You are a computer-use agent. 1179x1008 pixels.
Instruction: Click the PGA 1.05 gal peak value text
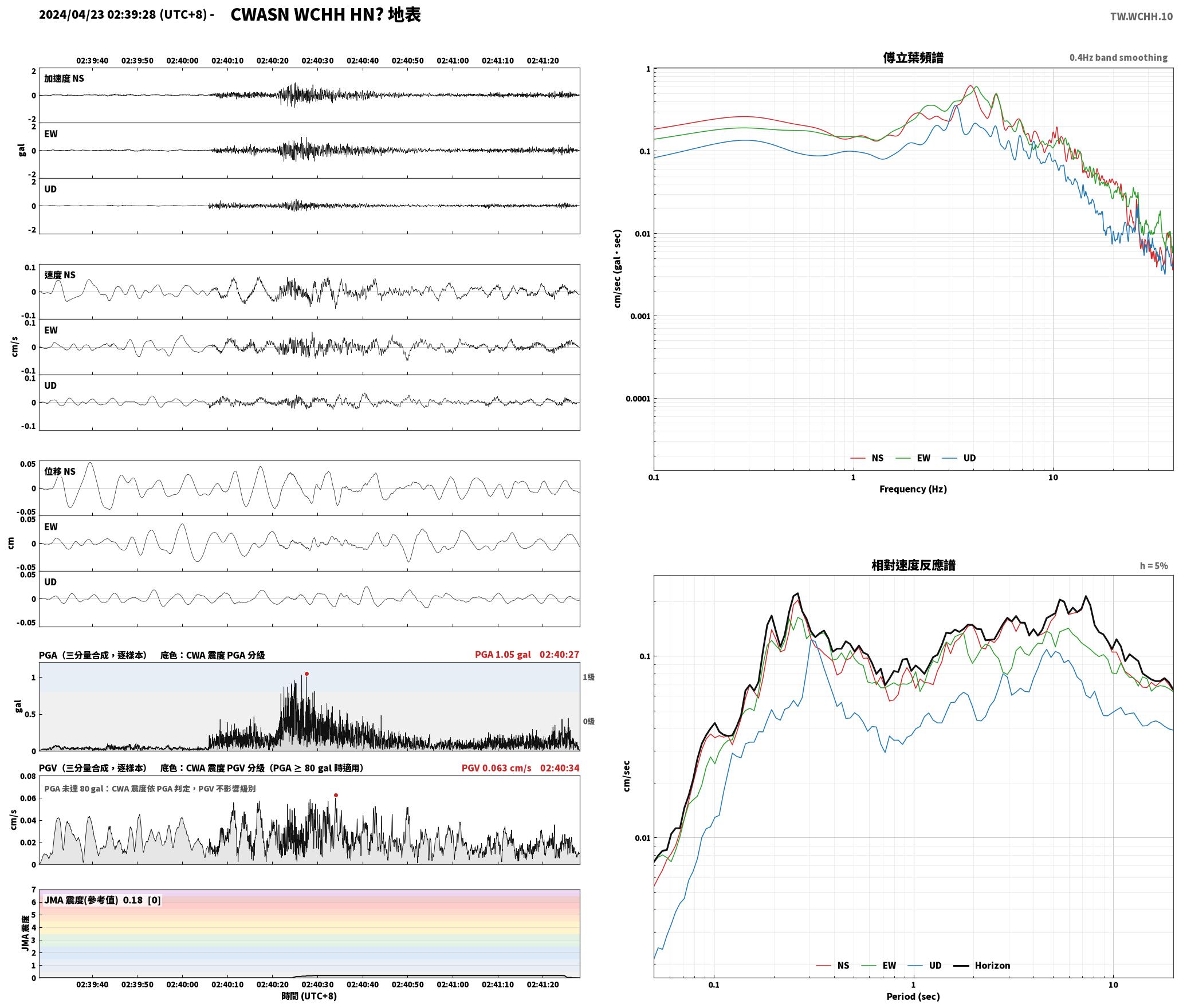point(503,655)
